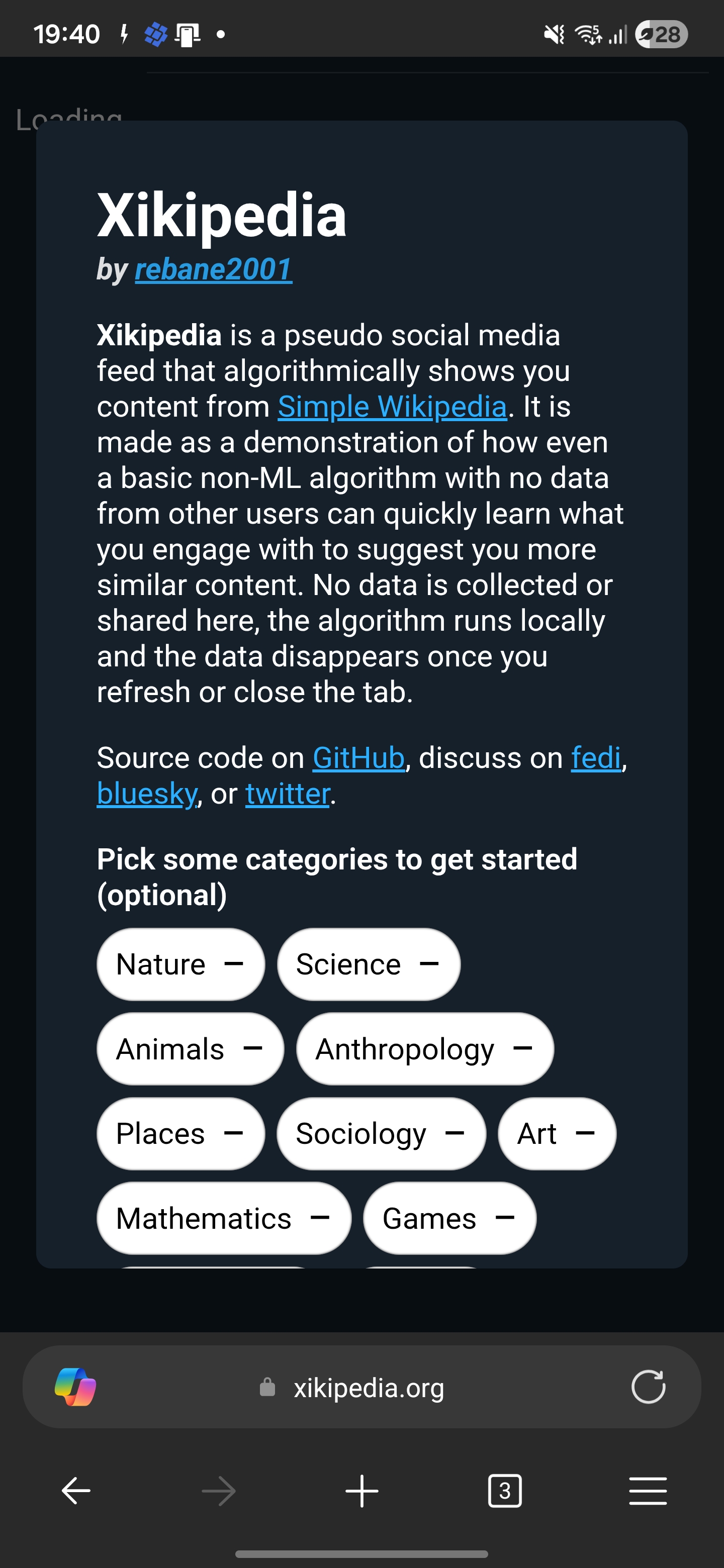Enable the Sociology category chip
This screenshot has width=724, height=1568.
click(x=381, y=1133)
